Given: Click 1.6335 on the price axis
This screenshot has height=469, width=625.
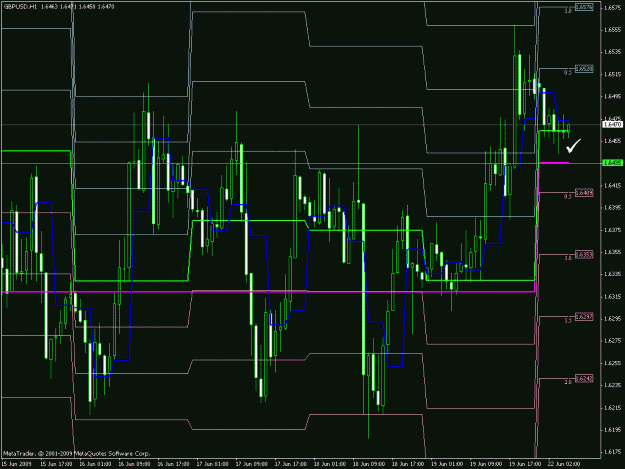Looking at the screenshot, I should (x=613, y=274).
